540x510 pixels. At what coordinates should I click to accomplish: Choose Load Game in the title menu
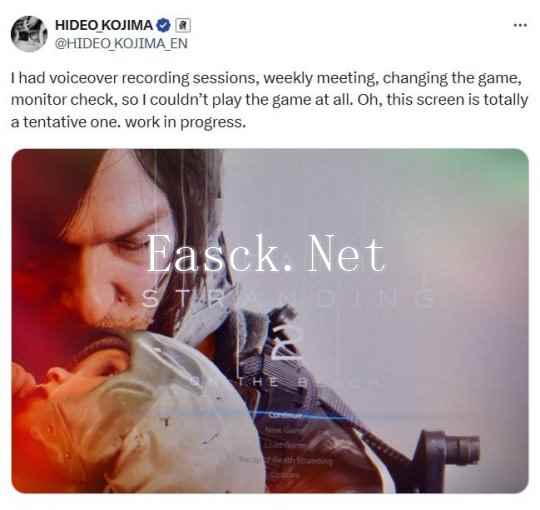283,445
